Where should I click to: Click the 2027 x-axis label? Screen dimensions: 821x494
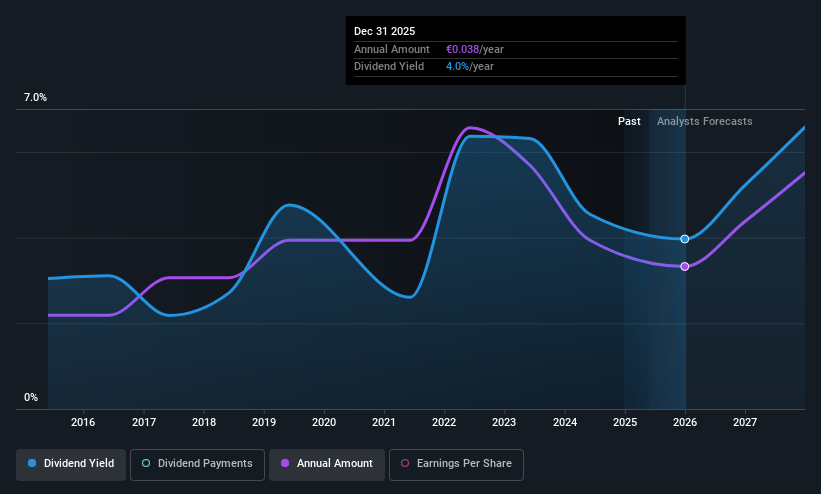[x=745, y=422]
